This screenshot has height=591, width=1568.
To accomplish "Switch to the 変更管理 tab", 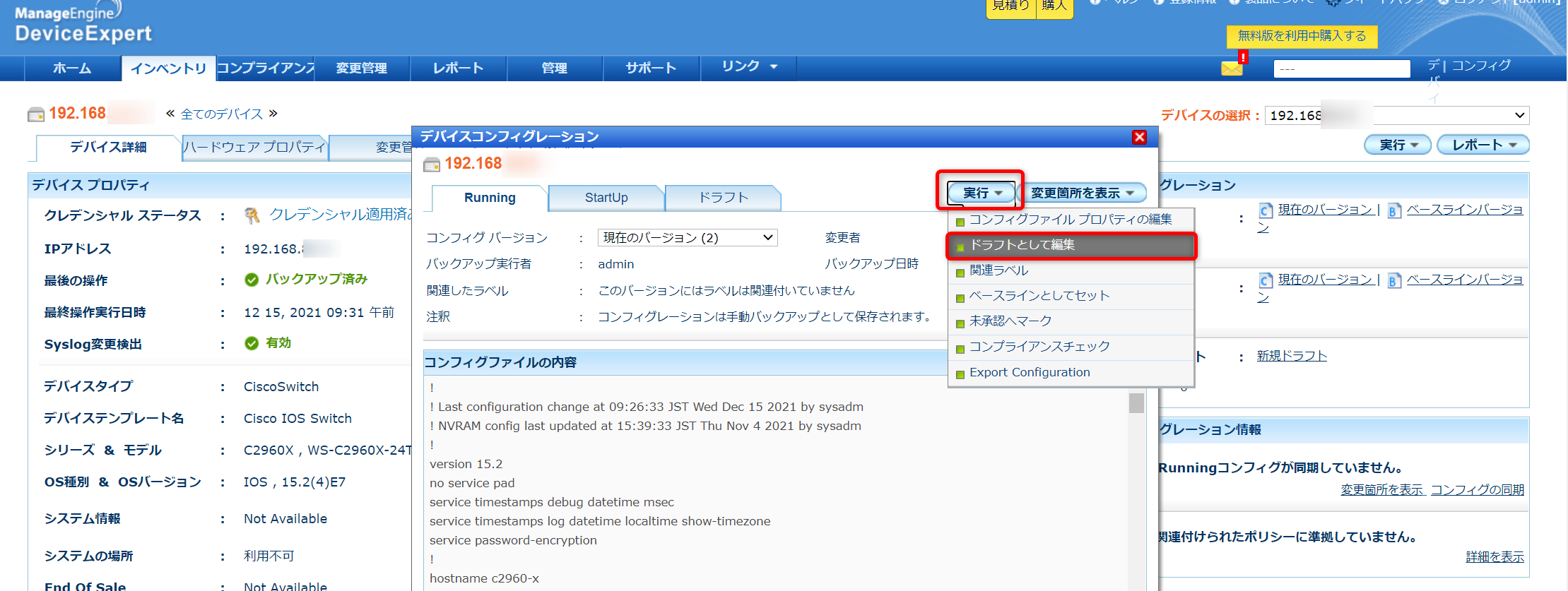I will point(361,68).
